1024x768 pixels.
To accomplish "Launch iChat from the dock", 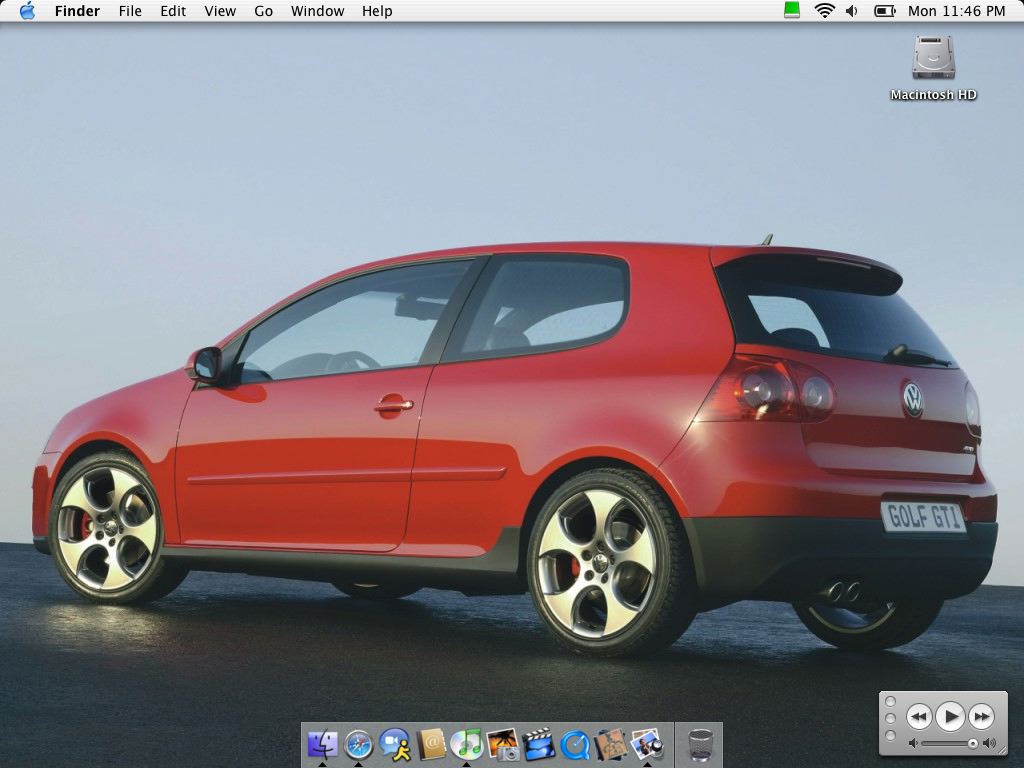I will (394, 744).
